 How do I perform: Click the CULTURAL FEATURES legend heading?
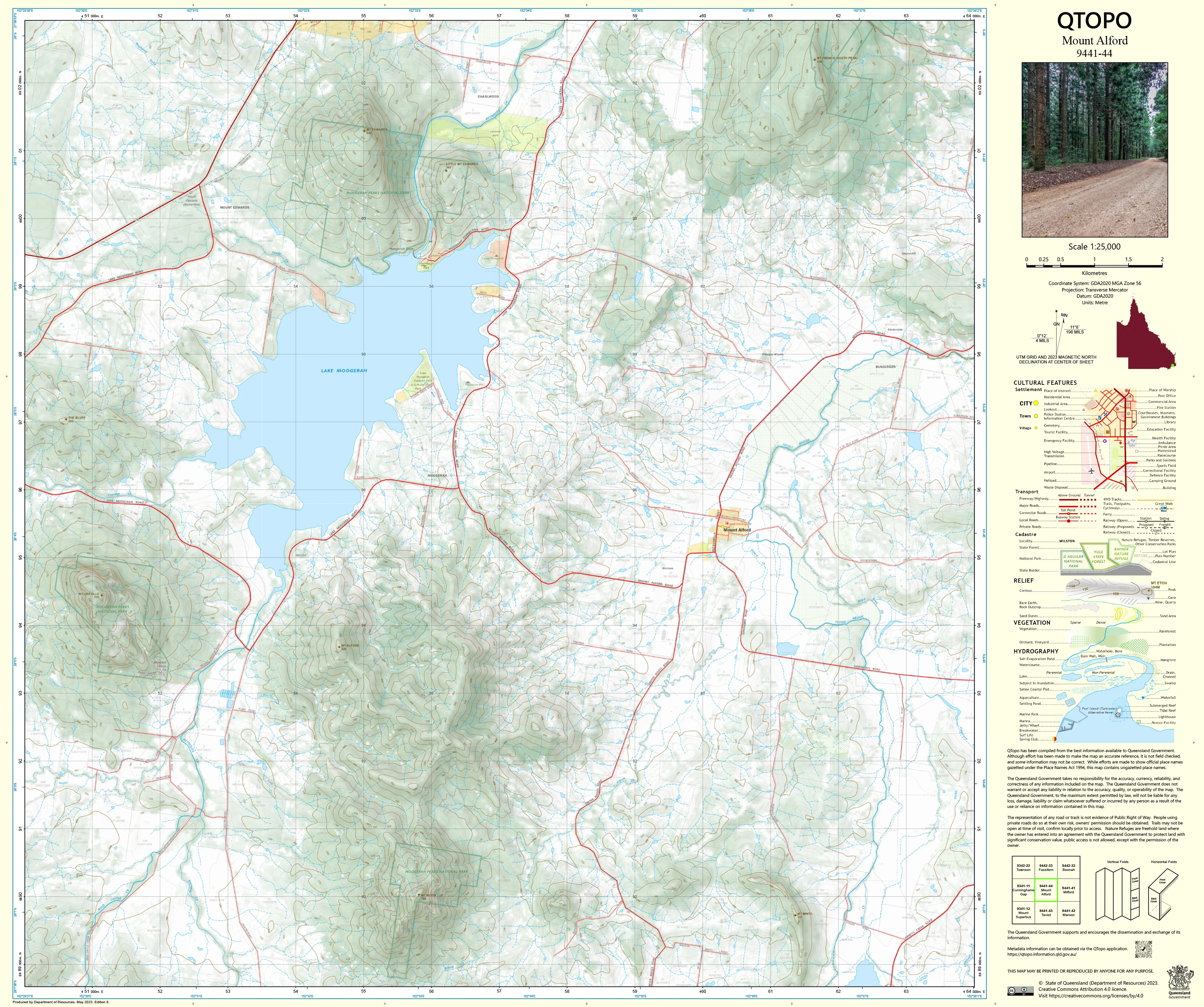coord(1045,383)
